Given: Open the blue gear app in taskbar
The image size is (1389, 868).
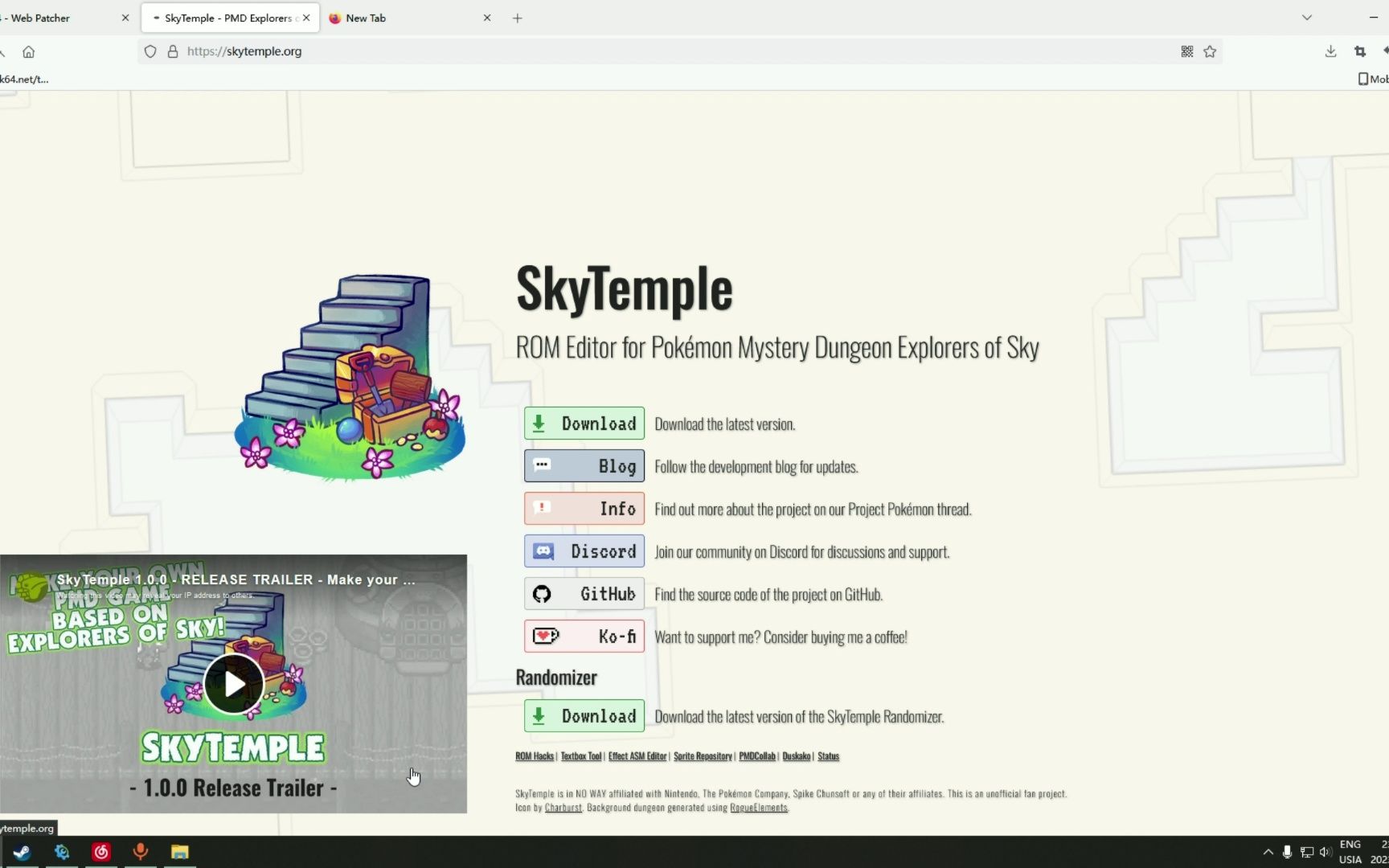Looking at the screenshot, I should 62,852.
